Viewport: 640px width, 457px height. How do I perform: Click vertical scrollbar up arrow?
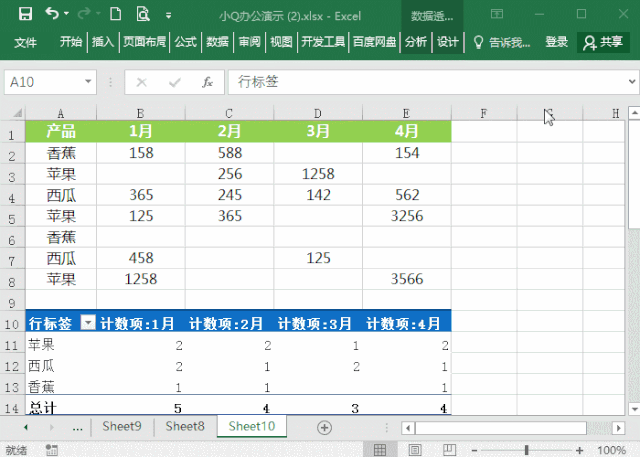[634, 112]
